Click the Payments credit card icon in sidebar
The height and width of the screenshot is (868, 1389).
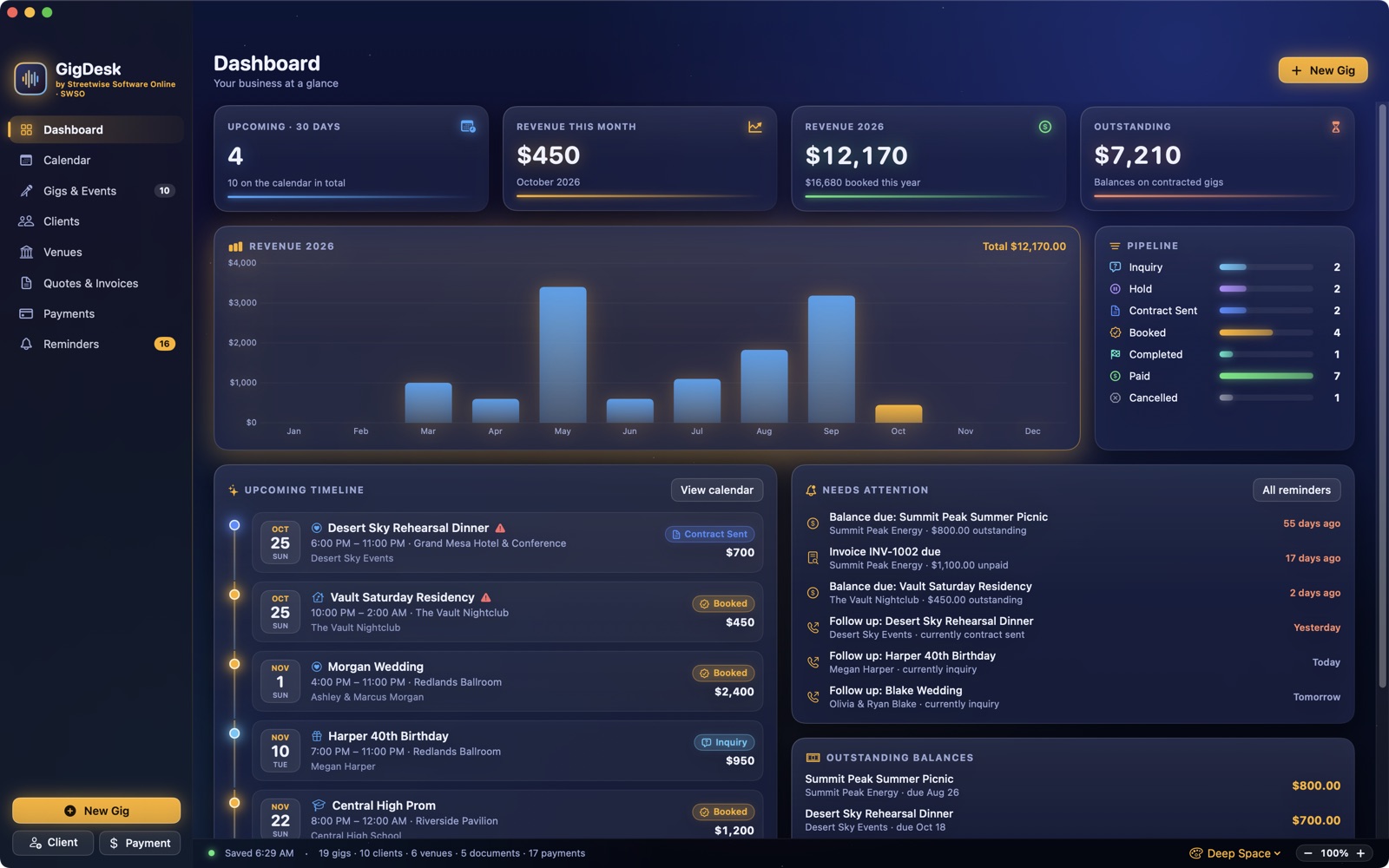click(26, 313)
